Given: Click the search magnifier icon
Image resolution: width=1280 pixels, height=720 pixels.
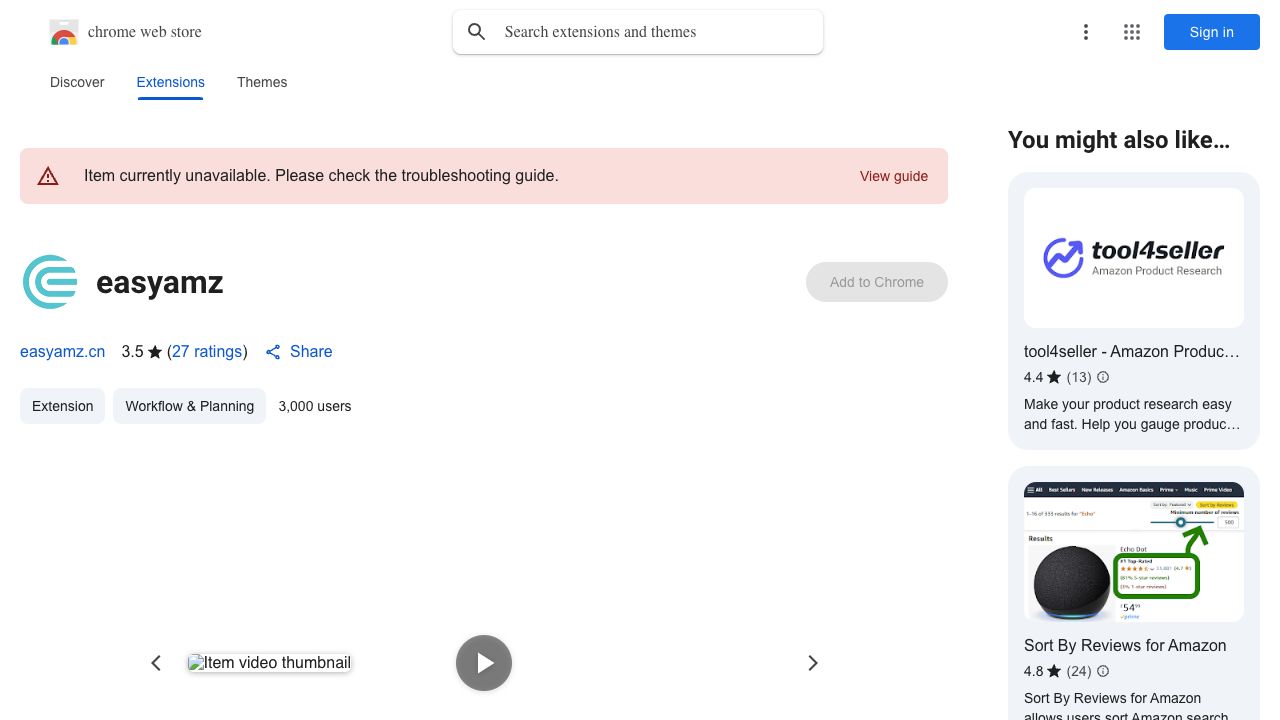Looking at the screenshot, I should (x=477, y=32).
